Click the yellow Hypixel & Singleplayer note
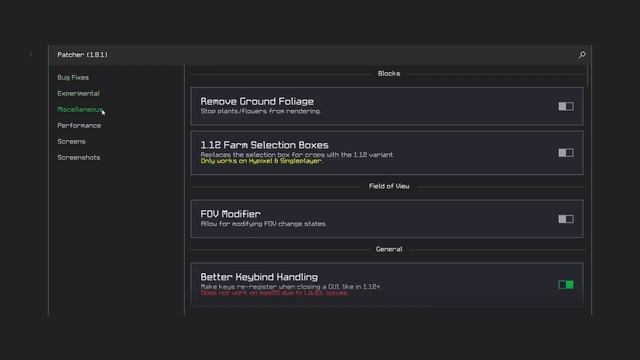 tap(261, 161)
